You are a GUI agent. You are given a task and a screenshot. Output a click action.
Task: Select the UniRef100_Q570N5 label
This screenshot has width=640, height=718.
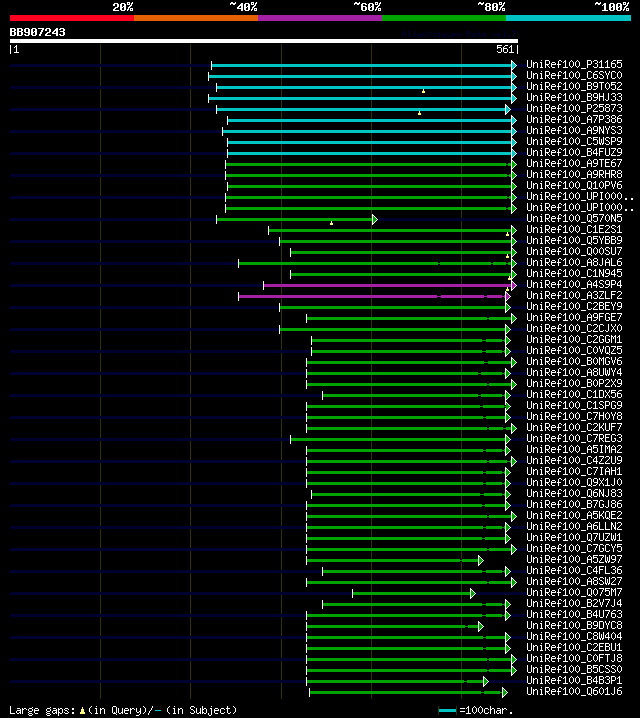point(574,218)
